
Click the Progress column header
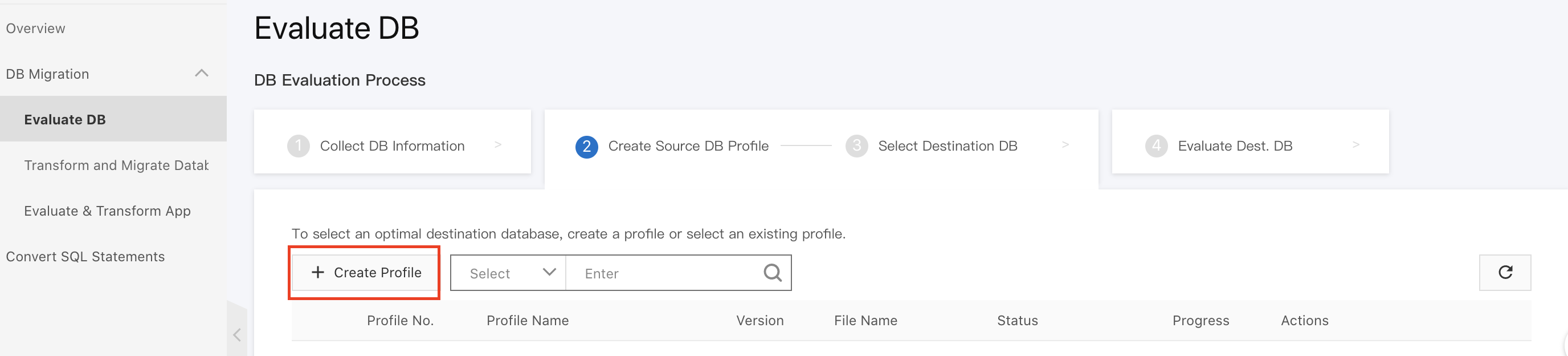coord(1200,321)
